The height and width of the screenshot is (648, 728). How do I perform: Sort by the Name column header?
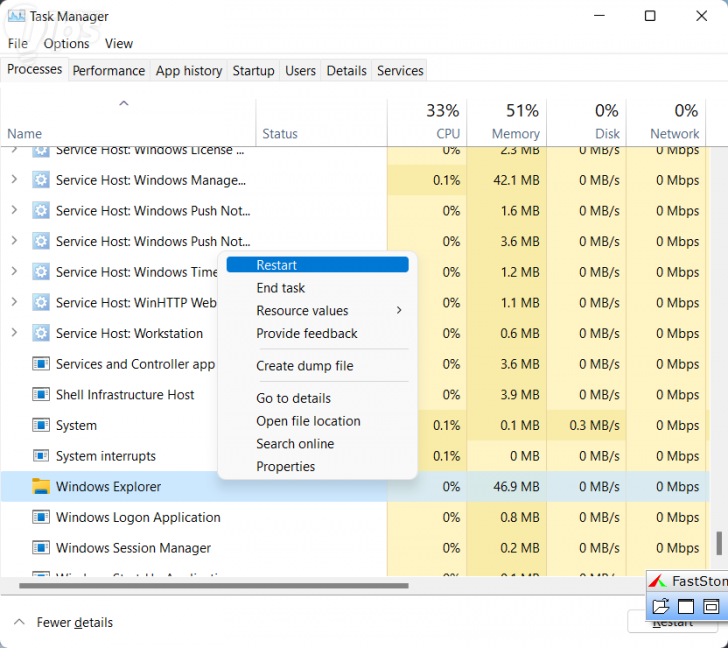tap(128, 122)
